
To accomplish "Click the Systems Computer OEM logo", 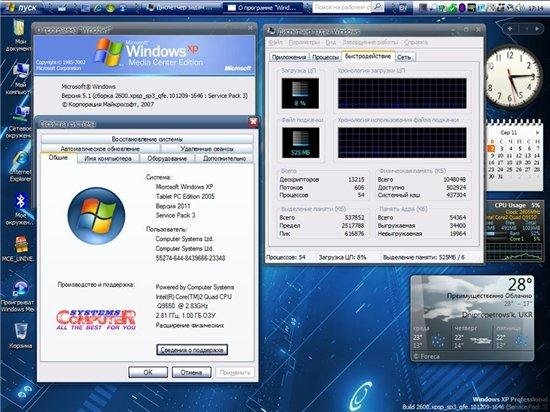I will pyautogui.click(x=96, y=319).
